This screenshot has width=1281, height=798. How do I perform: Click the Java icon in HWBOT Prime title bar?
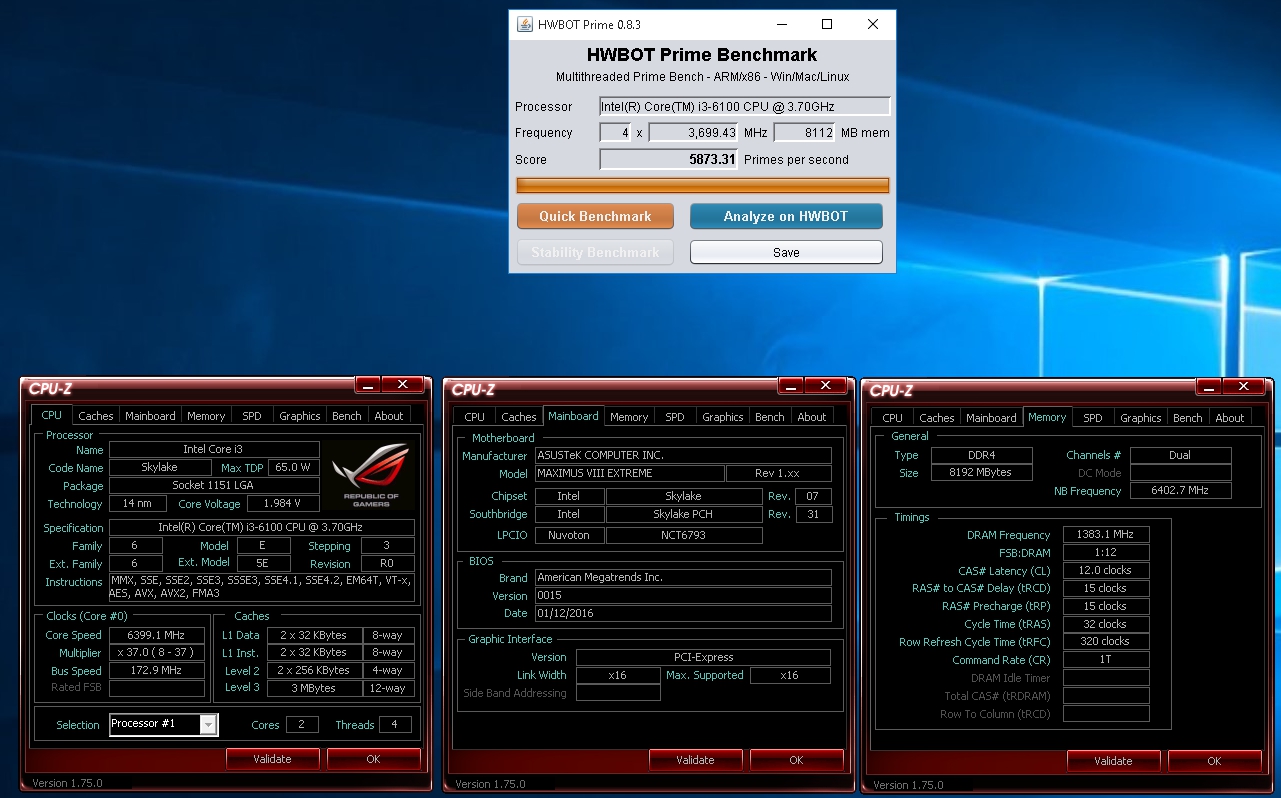(524, 25)
